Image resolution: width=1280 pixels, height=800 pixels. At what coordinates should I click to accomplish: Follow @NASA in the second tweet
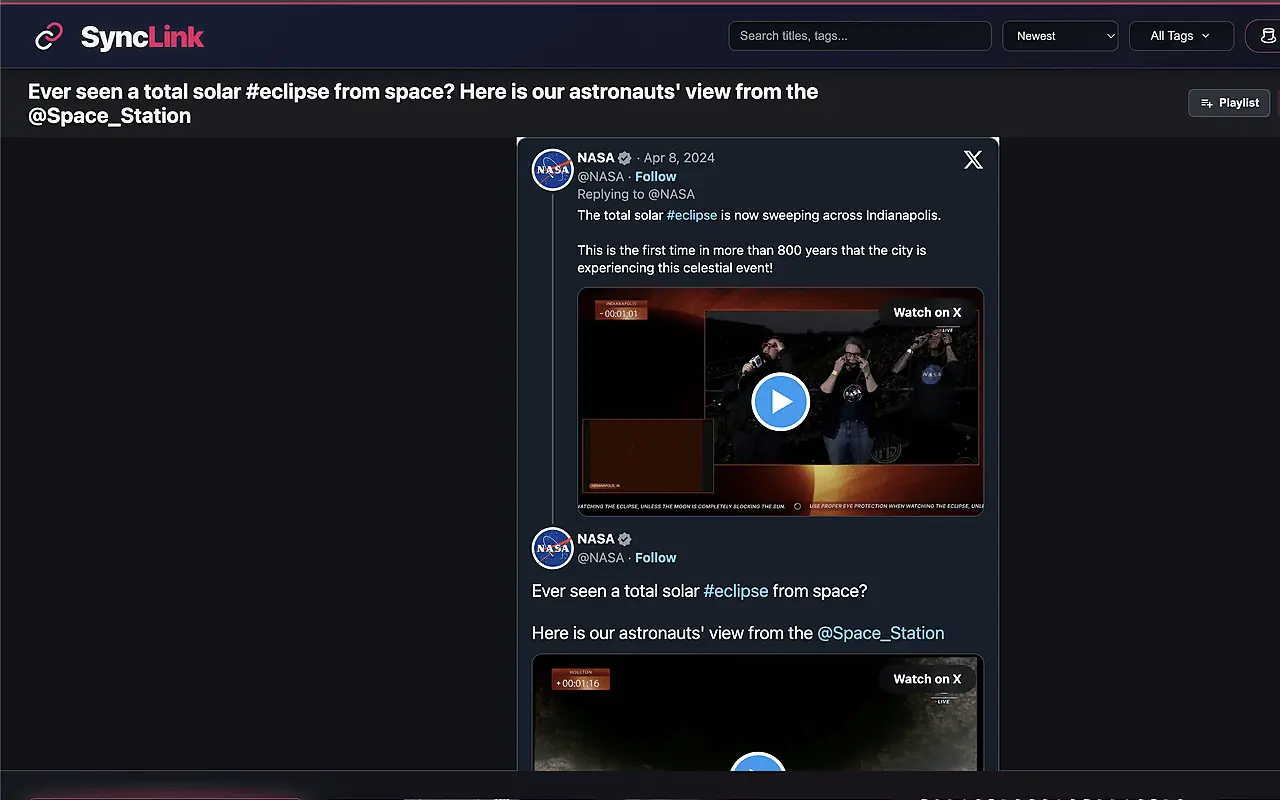pyautogui.click(x=656, y=557)
